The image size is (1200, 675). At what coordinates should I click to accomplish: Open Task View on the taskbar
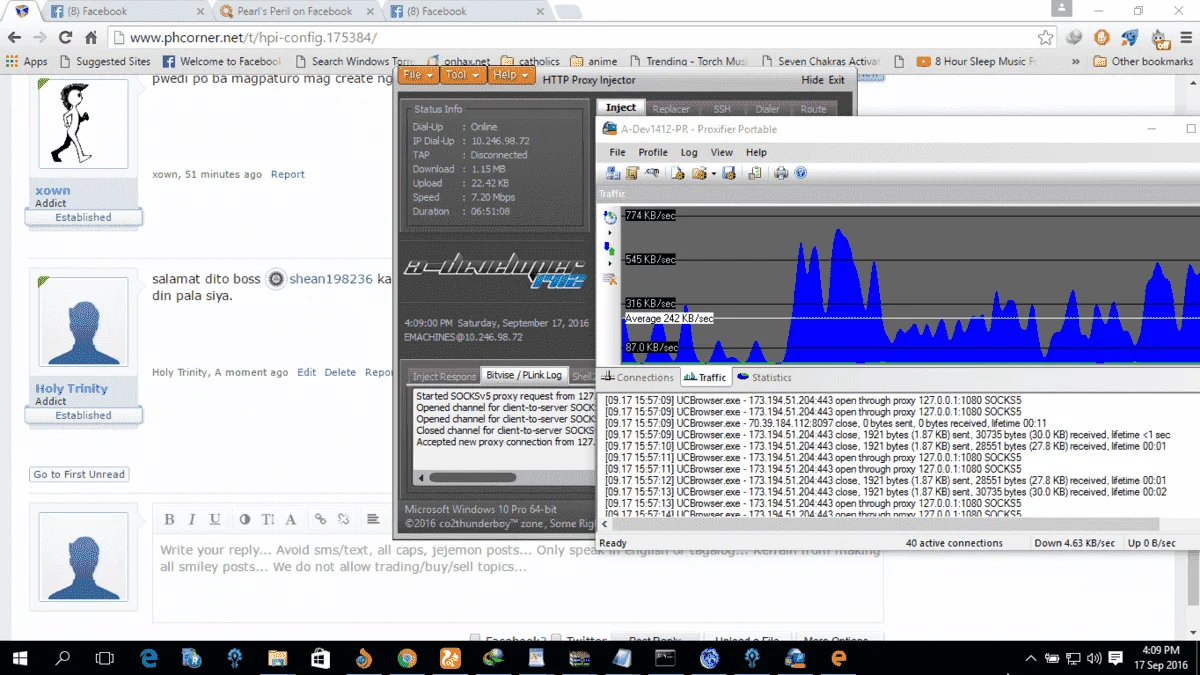104,658
